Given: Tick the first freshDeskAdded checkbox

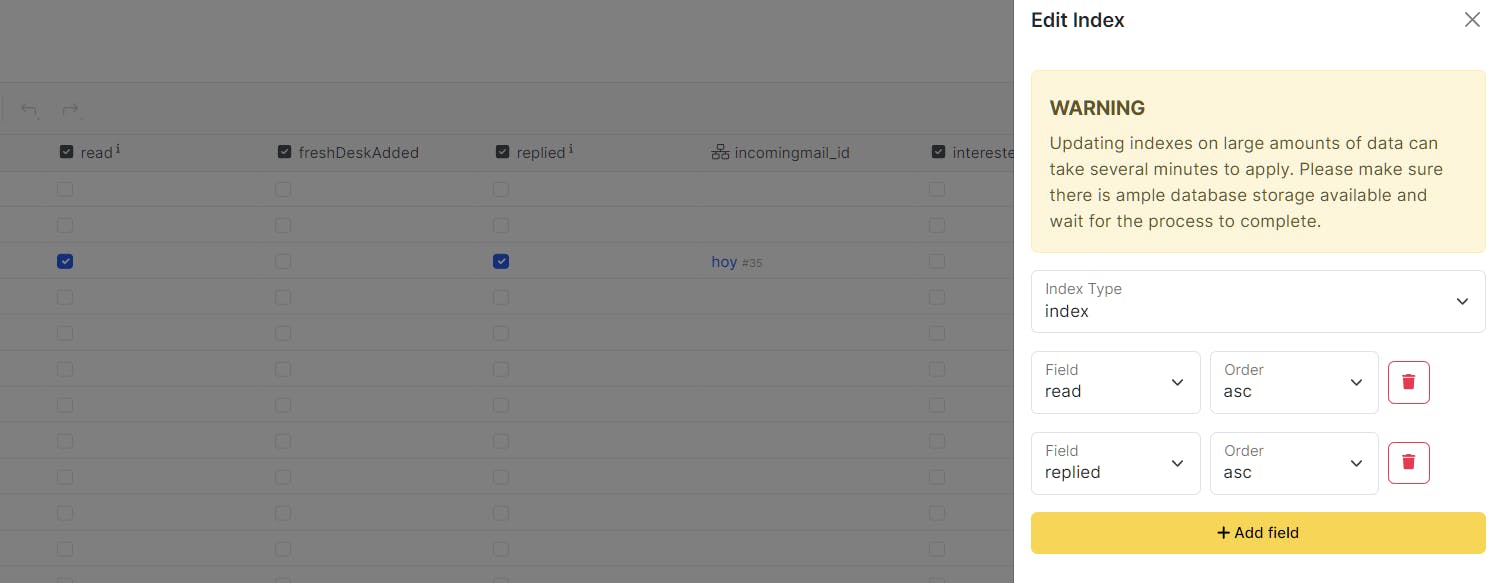Looking at the screenshot, I should [x=283, y=189].
